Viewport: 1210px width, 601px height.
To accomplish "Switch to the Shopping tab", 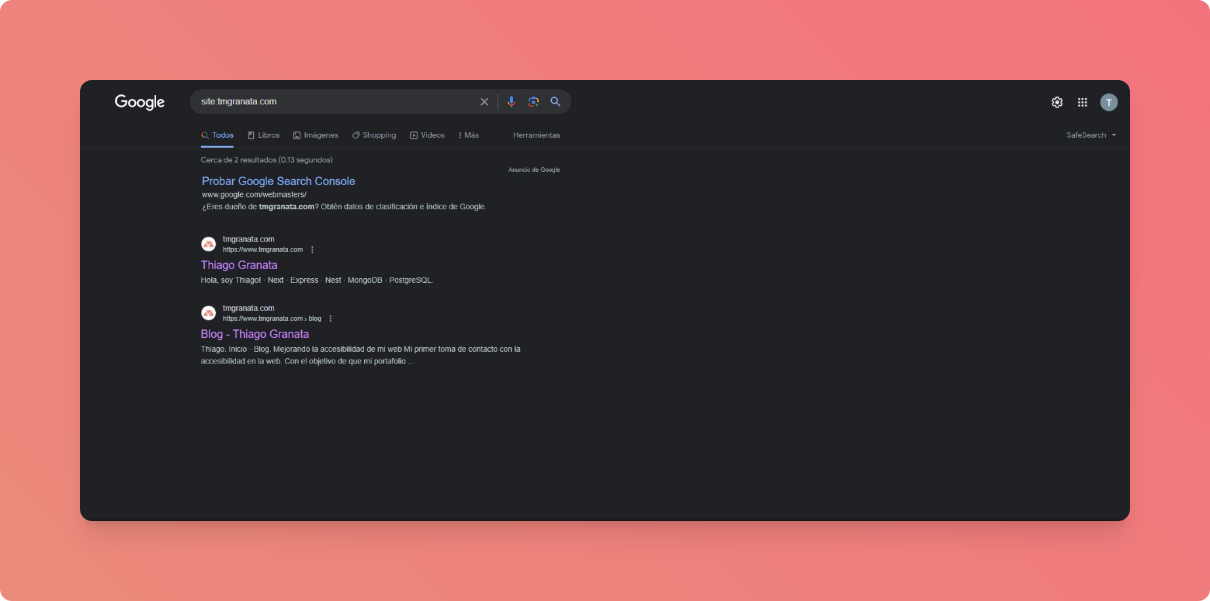I will point(374,135).
